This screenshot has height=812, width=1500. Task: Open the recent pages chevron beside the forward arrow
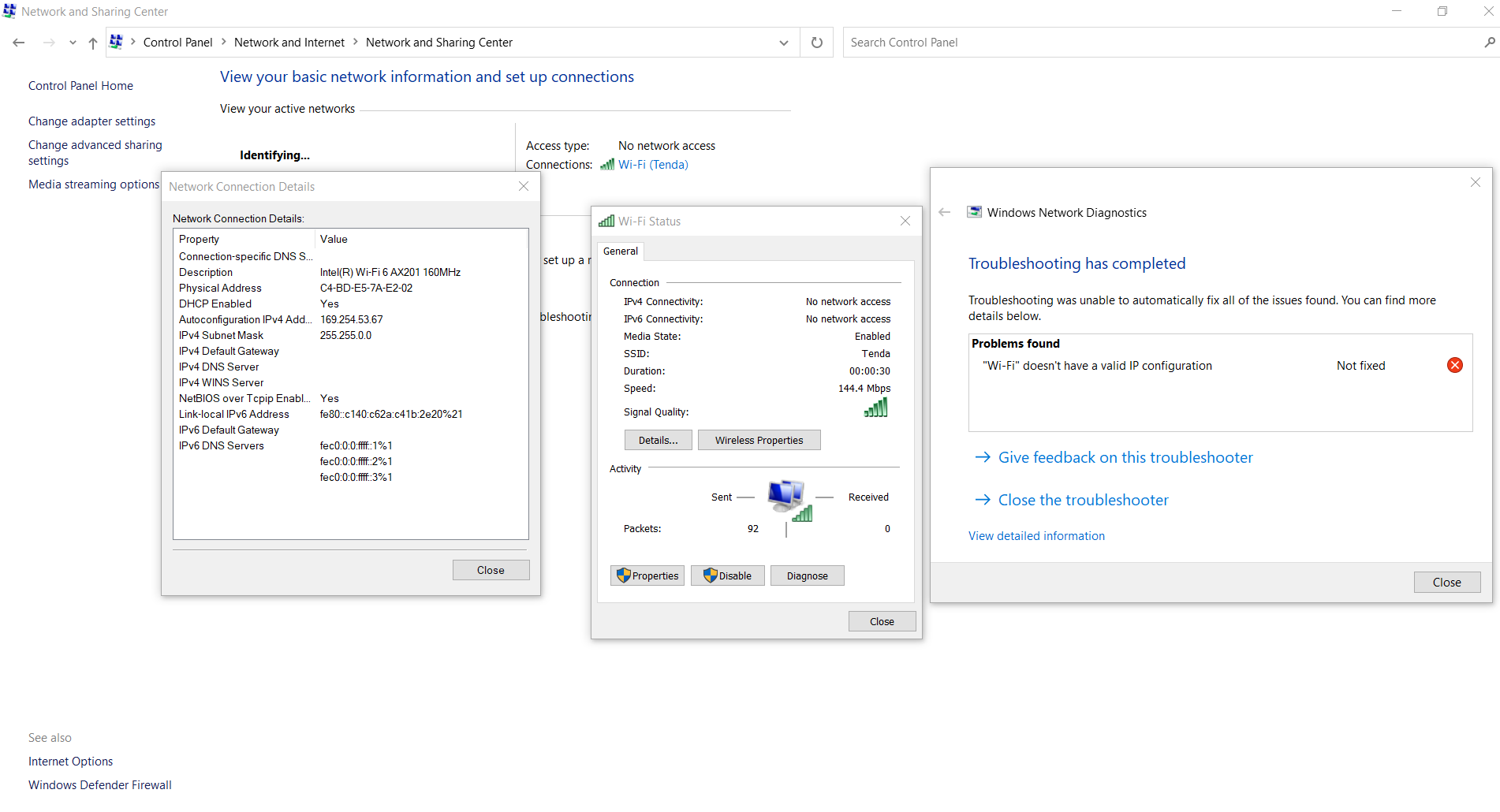[x=72, y=43]
